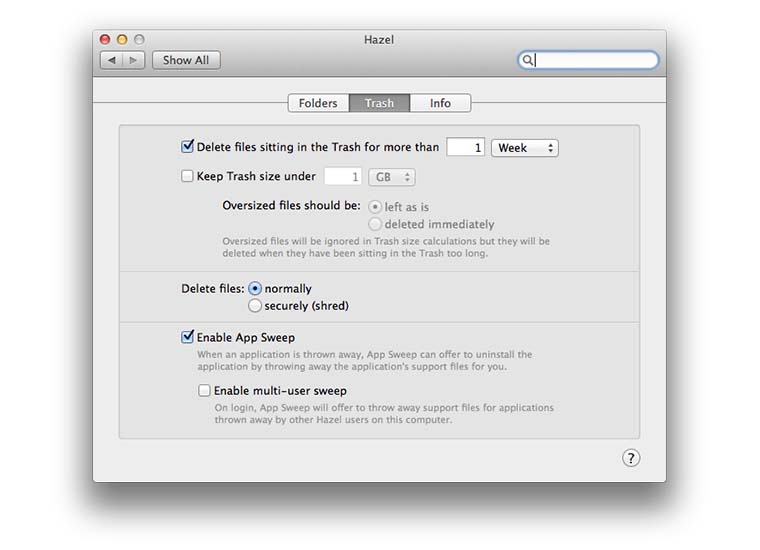The image size is (760, 550).
Task: Click the forward navigation arrow
Action: pos(133,60)
